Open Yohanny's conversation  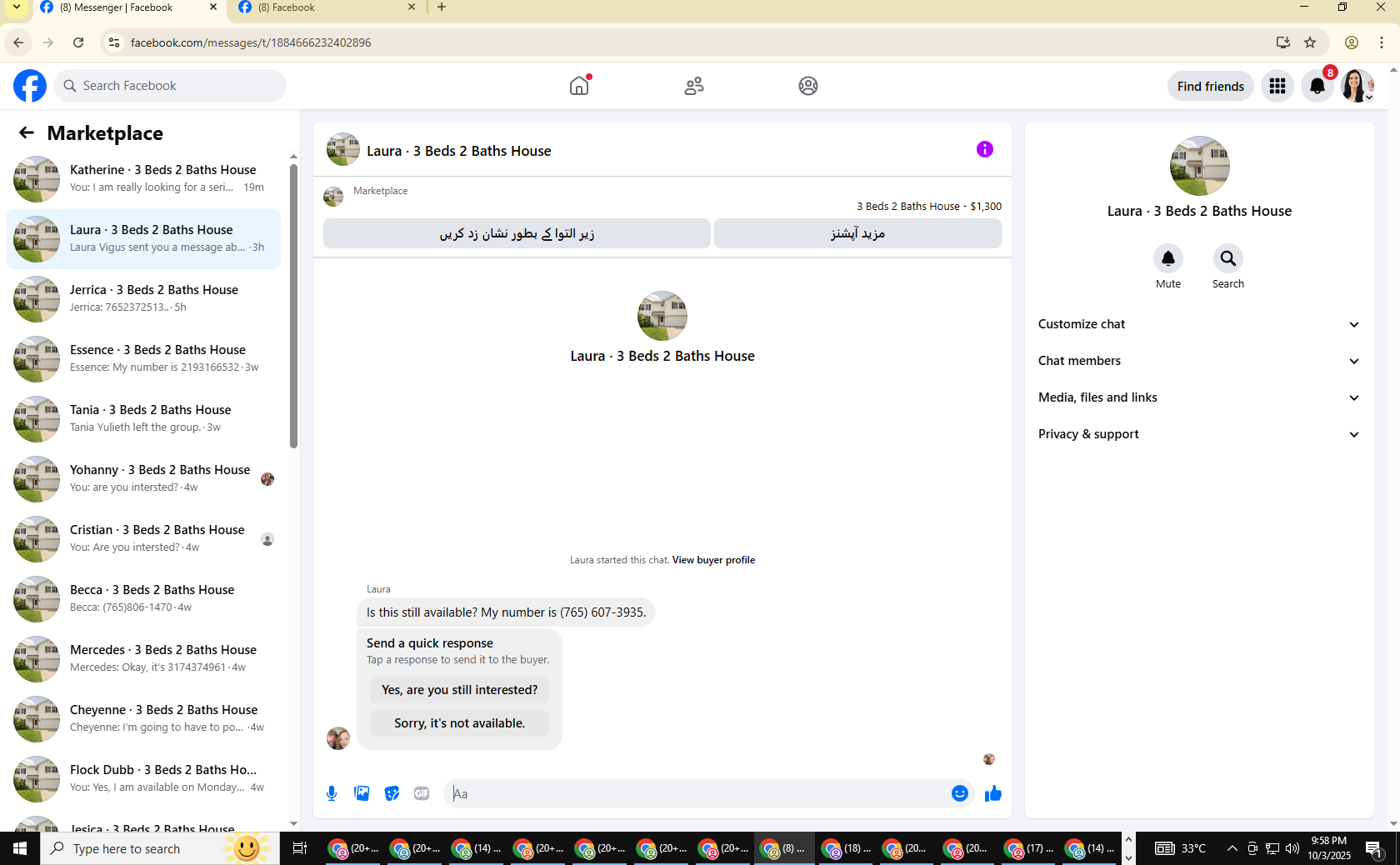[x=143, y=479]
